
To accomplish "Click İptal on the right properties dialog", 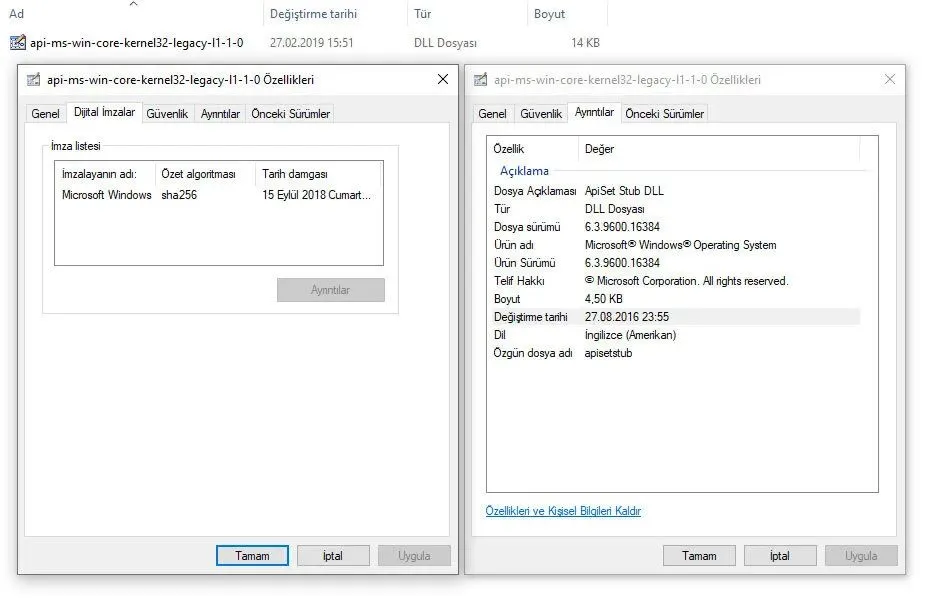I will pyautogui.click(x=780, y=555).
